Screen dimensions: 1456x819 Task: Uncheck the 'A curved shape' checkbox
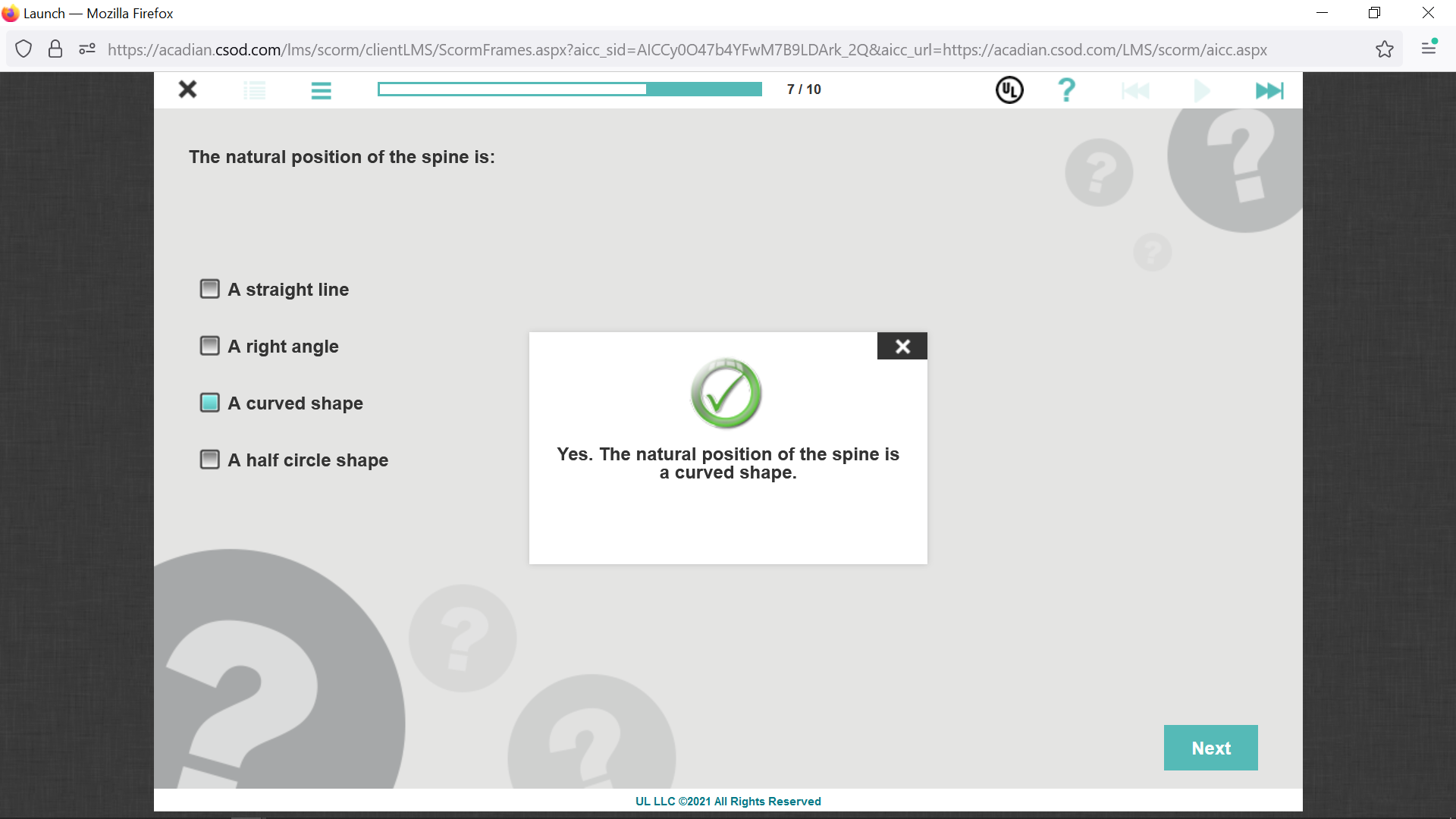click(x=210, y=403)
